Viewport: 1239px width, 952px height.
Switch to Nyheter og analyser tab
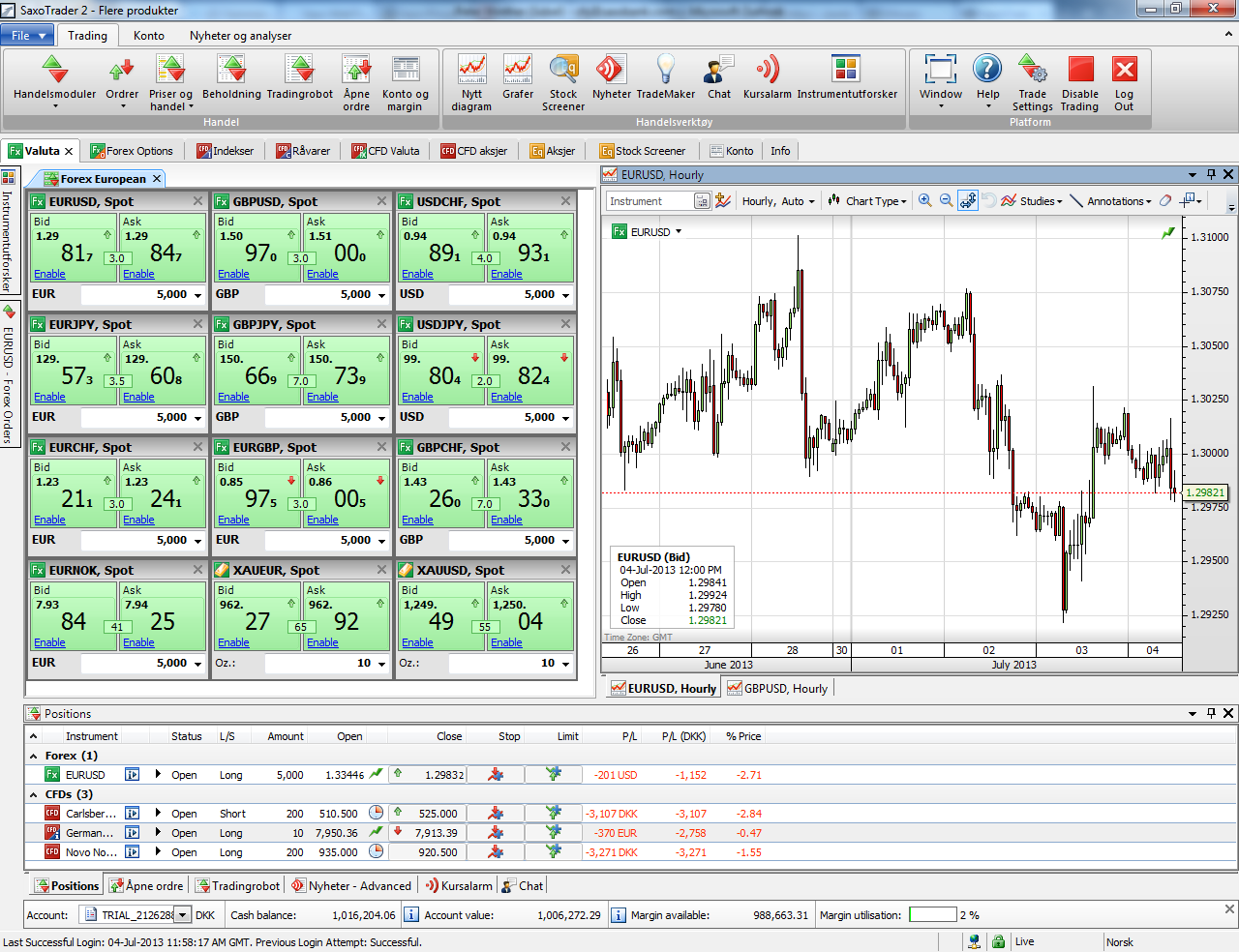pos(240,35)
